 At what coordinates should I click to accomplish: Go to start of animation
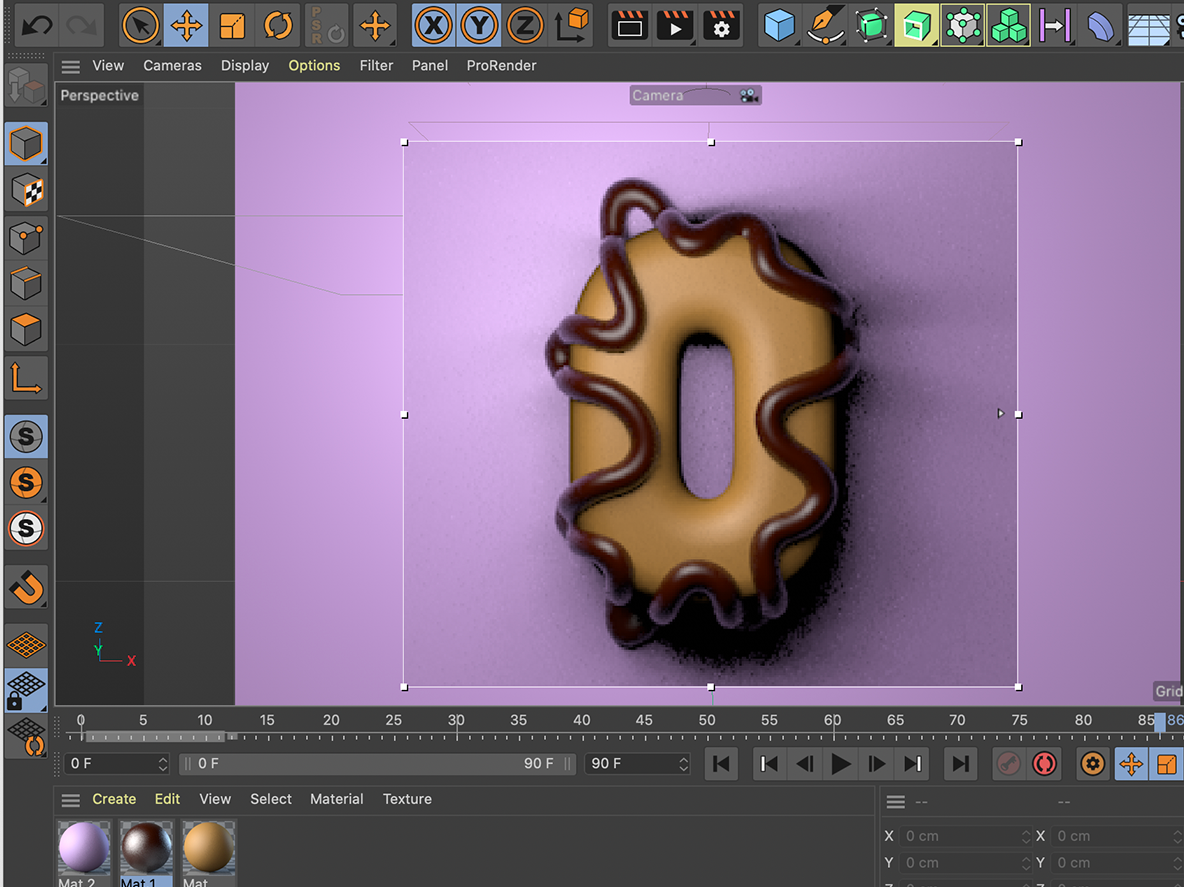(x=721, y=764)
